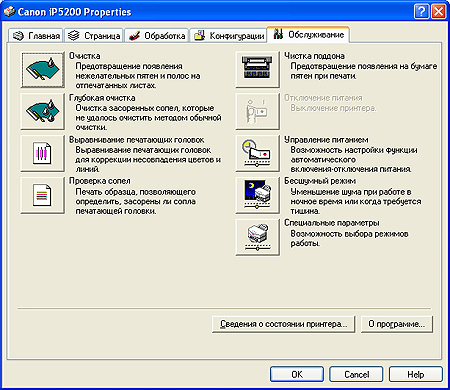The image size is (450, 390).
Task: Click the Проверка сопел heading text
Action: point(100,181)
